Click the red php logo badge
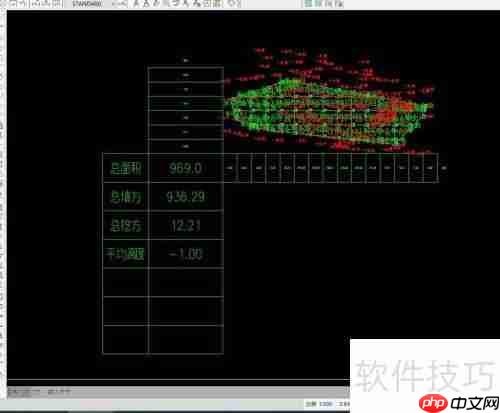 433,403
